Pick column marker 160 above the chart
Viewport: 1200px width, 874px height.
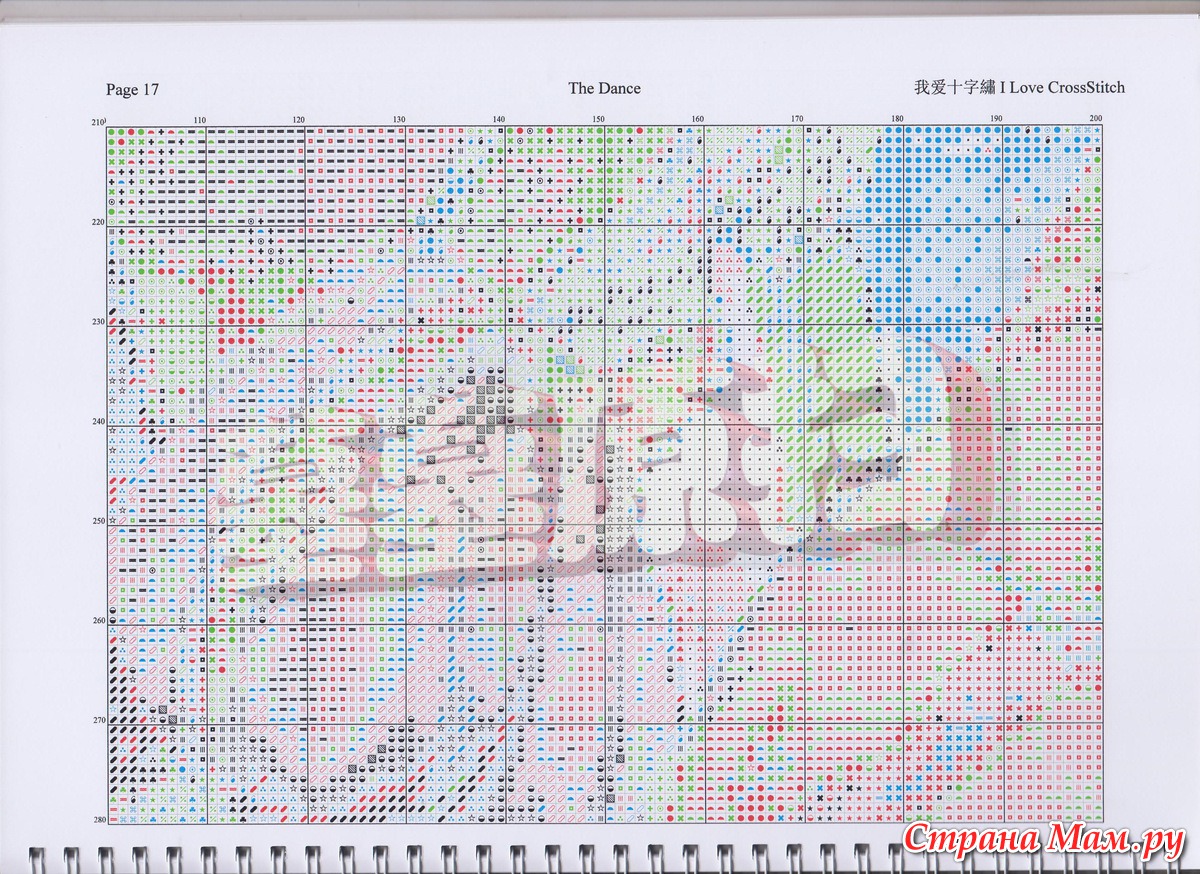point(698,120)
